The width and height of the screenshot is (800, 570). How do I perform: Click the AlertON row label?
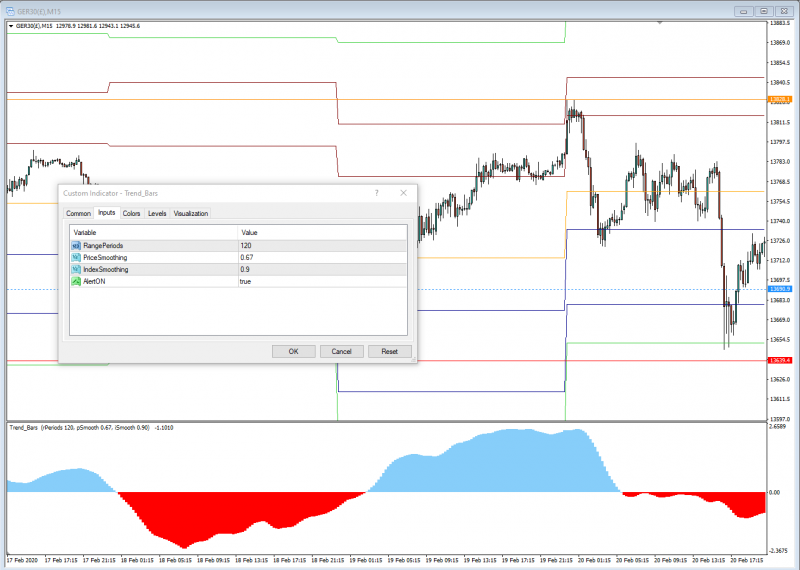click(94, 281)
